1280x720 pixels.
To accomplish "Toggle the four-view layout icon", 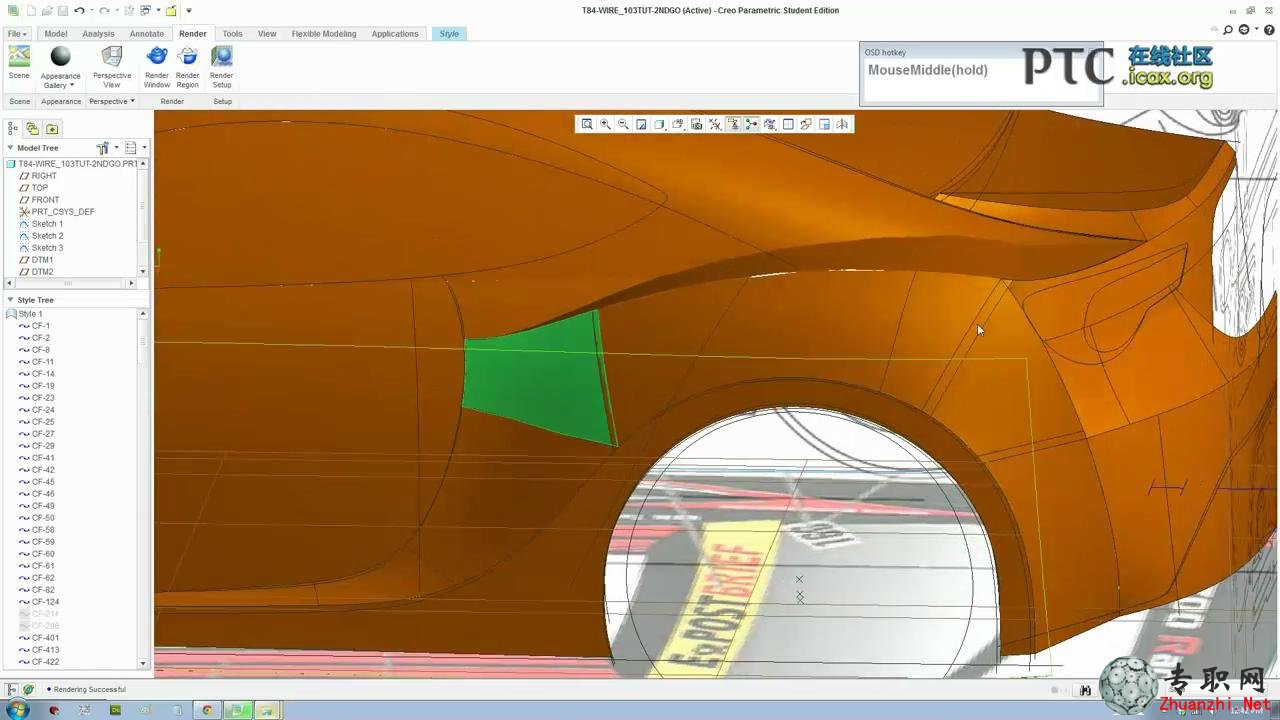I will click(x=788, y=124).
